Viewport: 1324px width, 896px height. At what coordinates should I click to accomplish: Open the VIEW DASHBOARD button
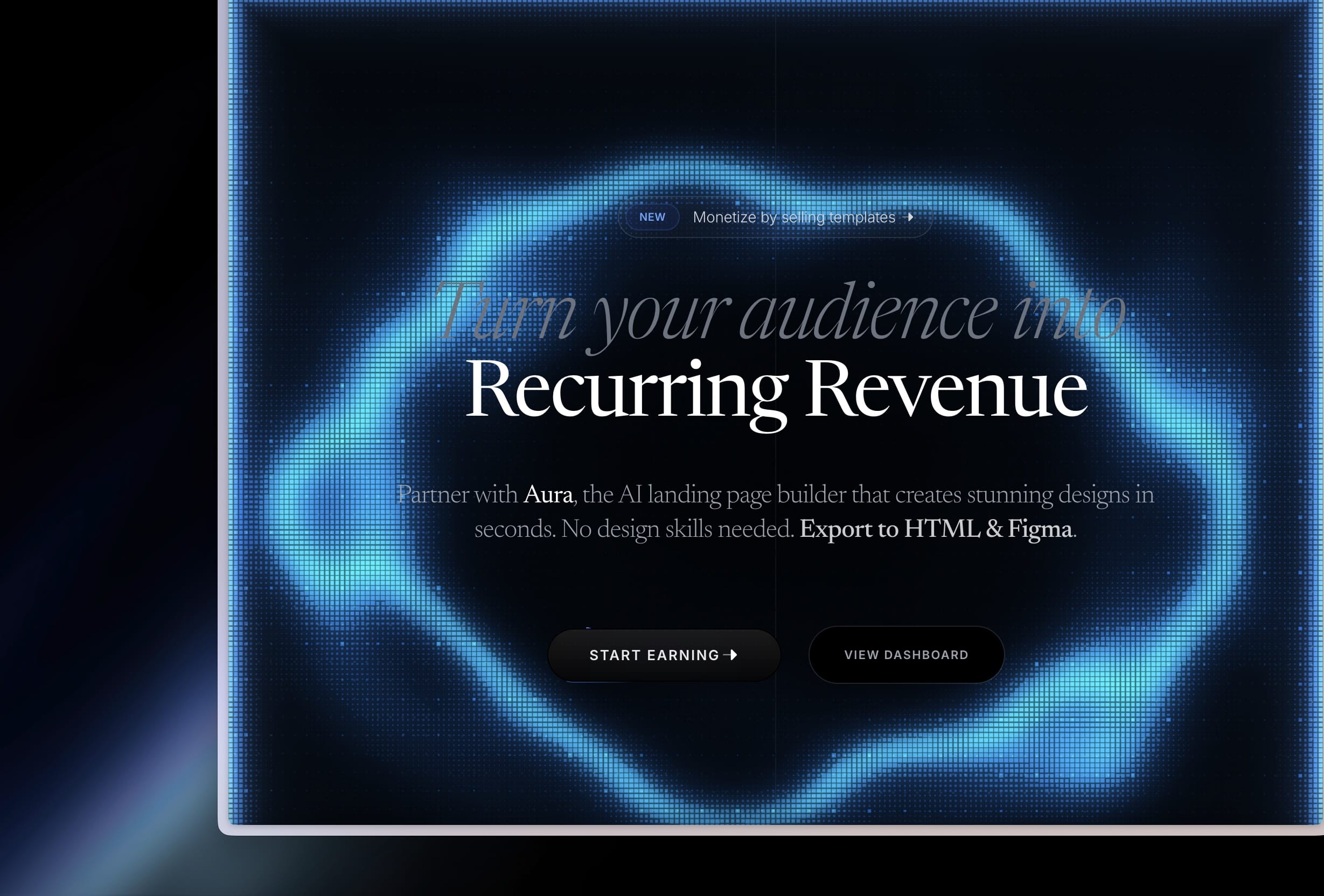[x=906, y=655]
